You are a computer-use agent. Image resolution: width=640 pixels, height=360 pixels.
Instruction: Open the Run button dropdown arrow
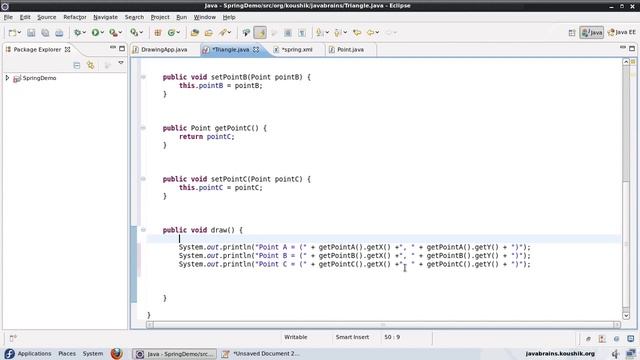(102, 33)
